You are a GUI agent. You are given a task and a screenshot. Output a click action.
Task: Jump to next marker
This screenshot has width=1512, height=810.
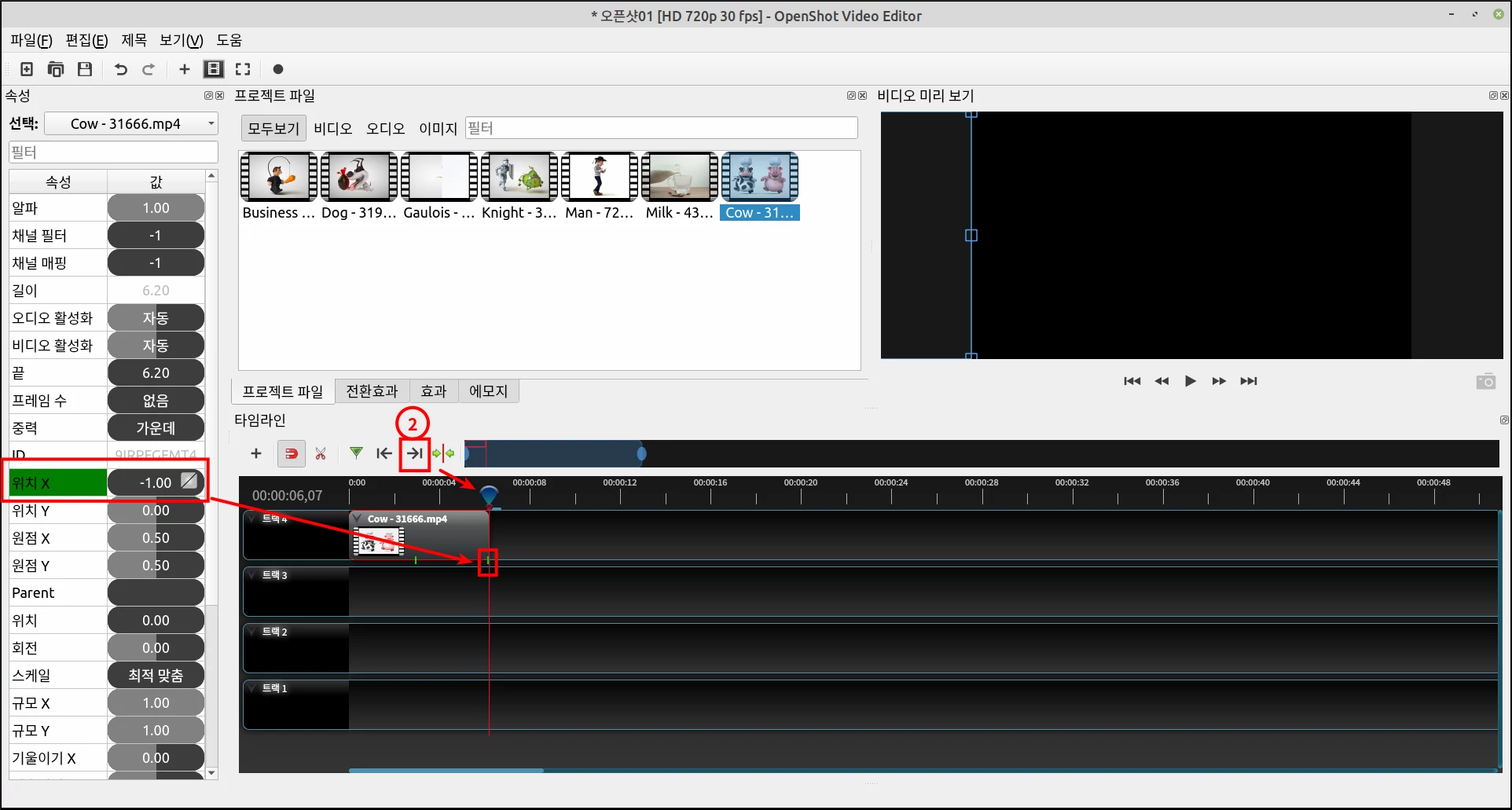[x=414, y=453]
